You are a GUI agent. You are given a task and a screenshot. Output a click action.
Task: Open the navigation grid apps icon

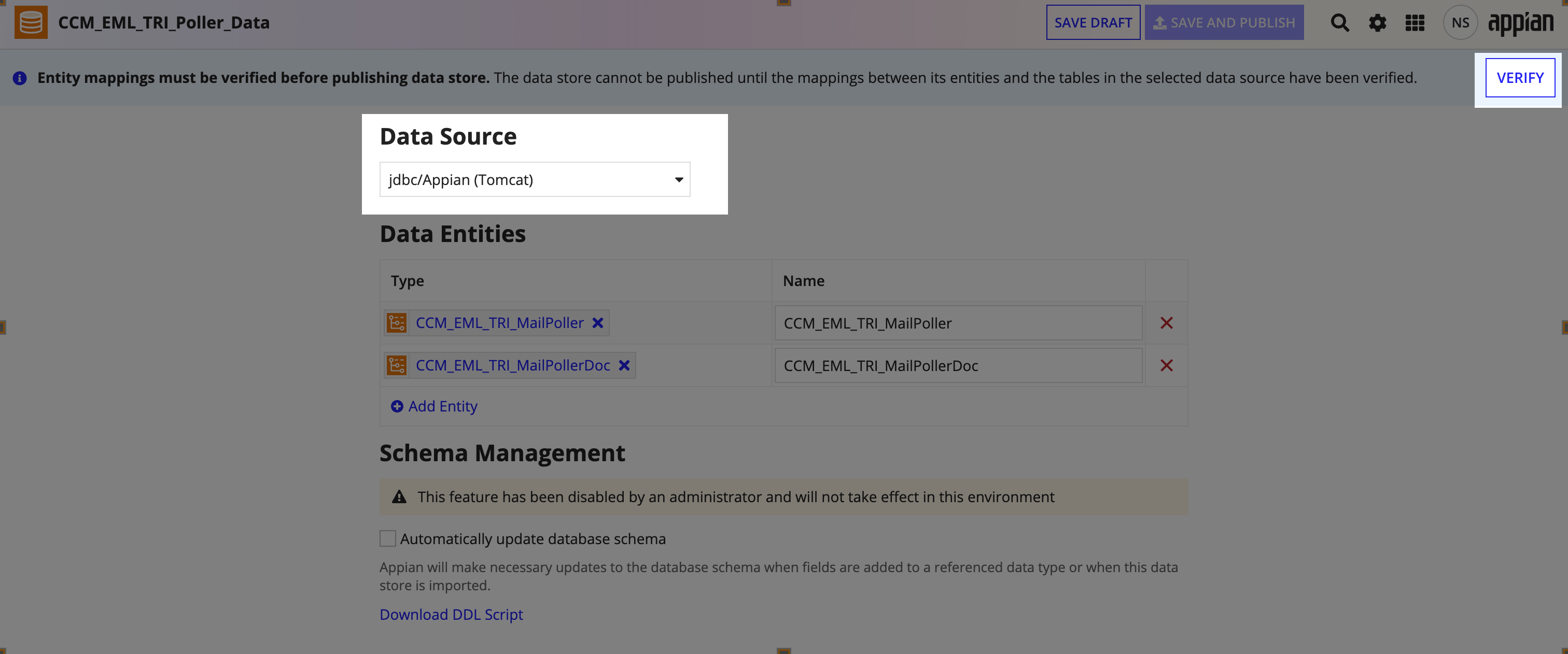pos(1415,23)
